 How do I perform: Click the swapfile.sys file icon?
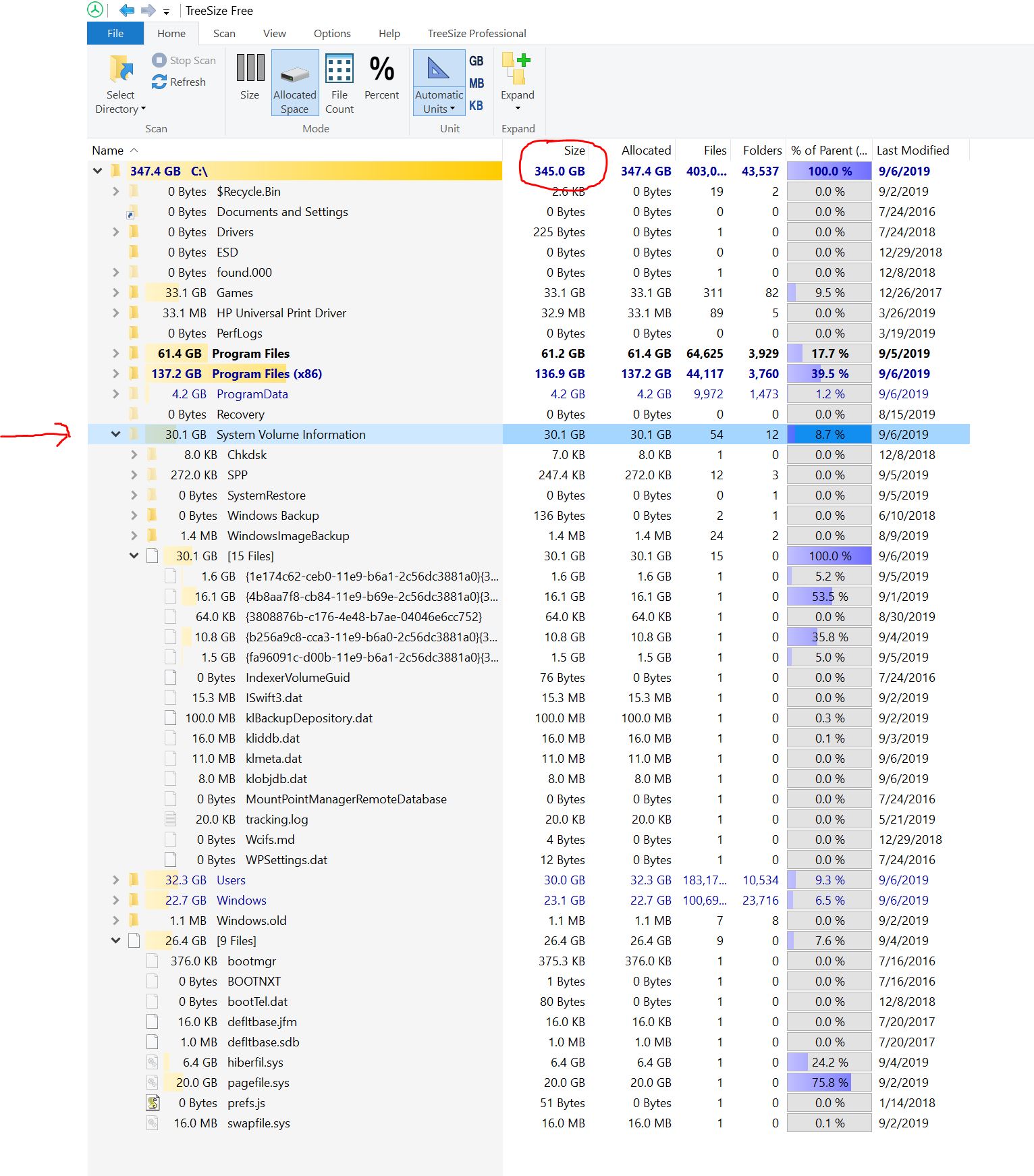coord(153,1123)
